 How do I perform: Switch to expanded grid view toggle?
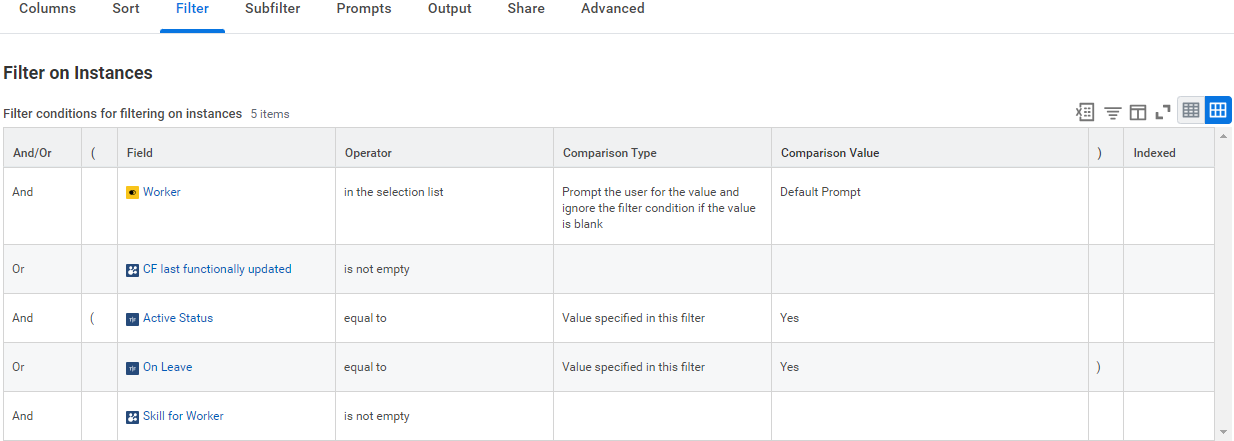point(1218,110)
